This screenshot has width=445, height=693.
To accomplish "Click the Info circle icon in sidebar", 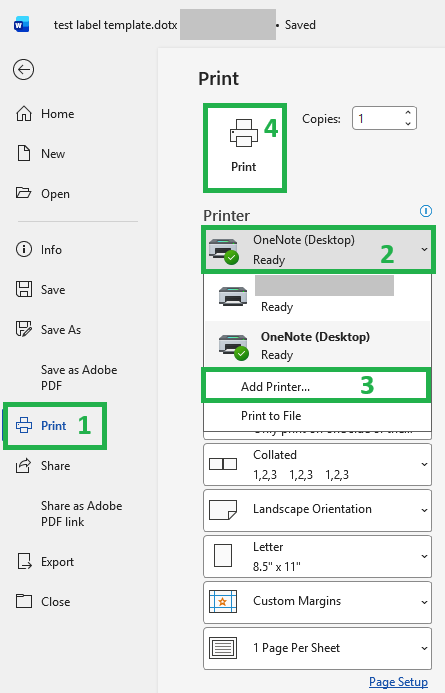I will (x=24, y=249).
